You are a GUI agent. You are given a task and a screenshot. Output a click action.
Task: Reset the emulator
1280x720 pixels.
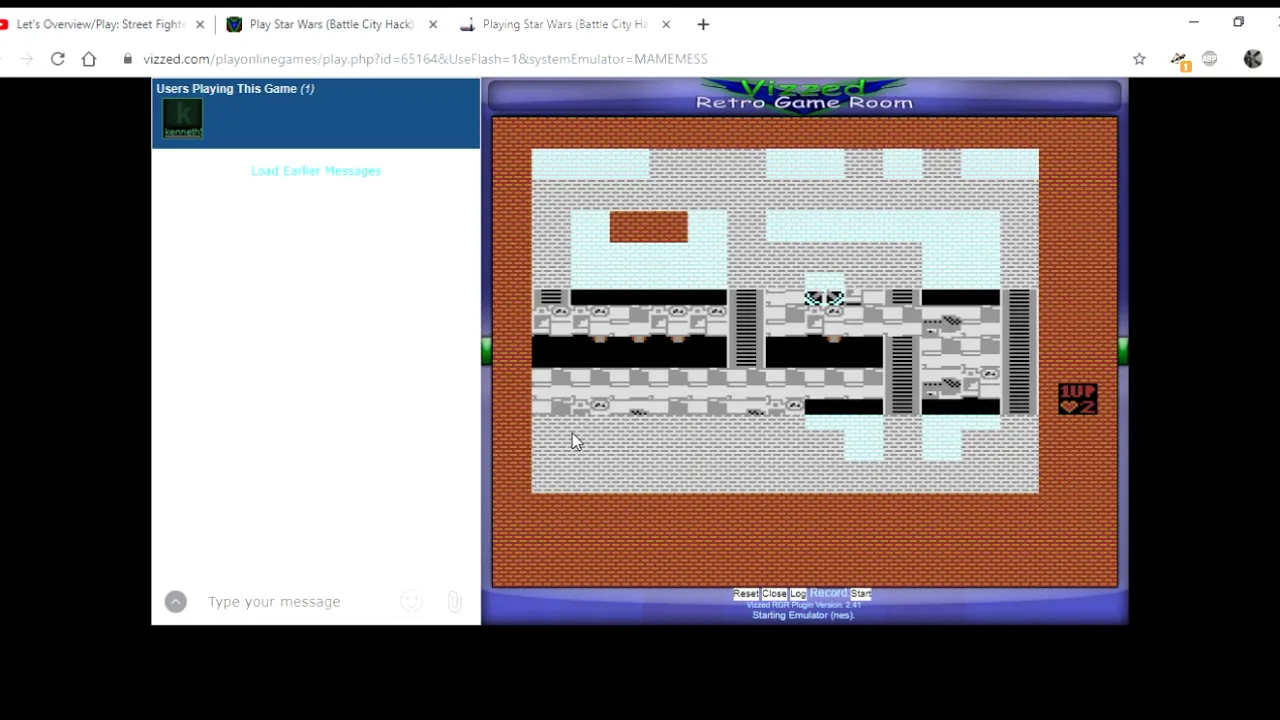point(746,594)
